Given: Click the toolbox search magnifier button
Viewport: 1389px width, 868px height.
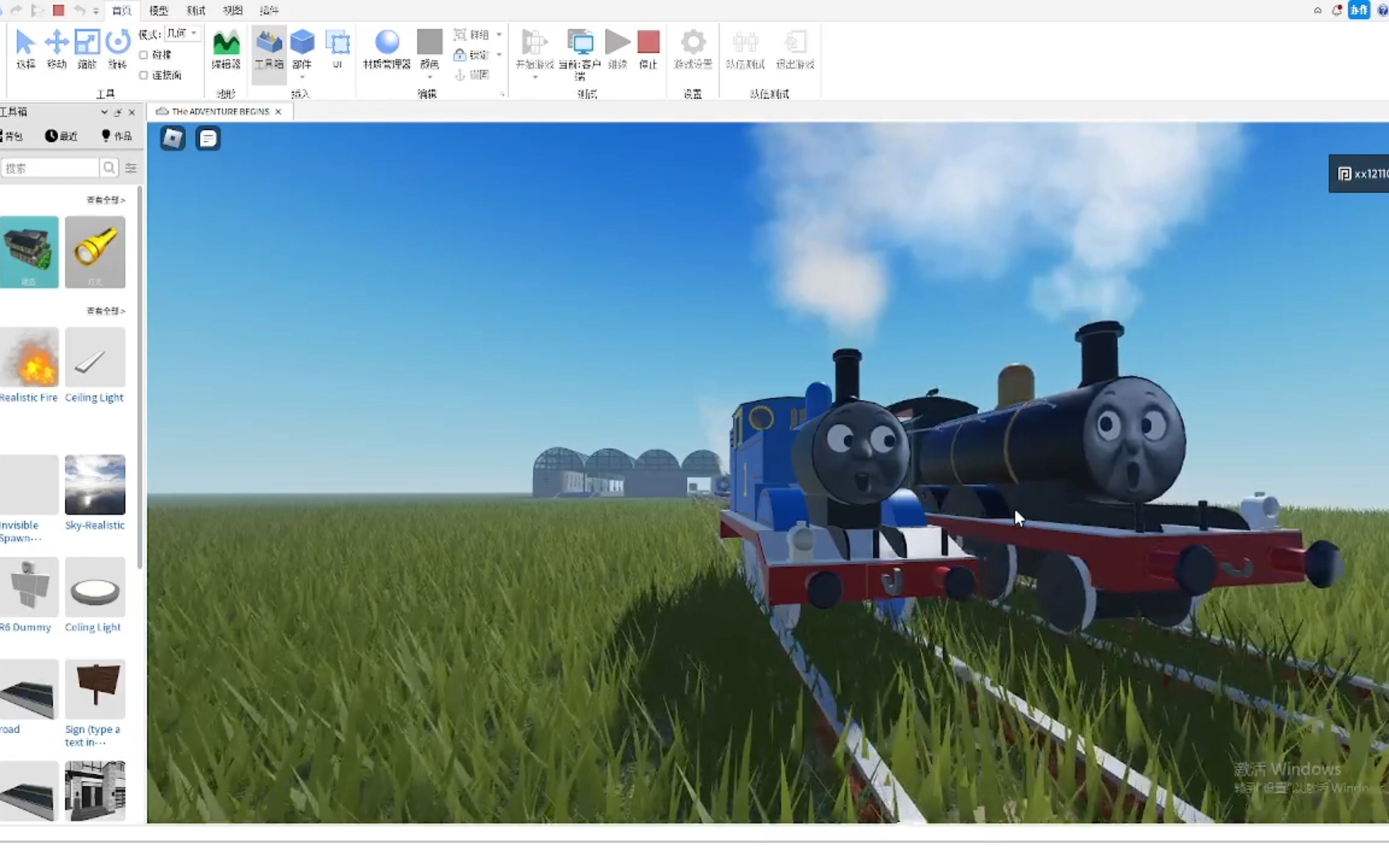Looking at the screenshot, I should click(x=109, y=168).
